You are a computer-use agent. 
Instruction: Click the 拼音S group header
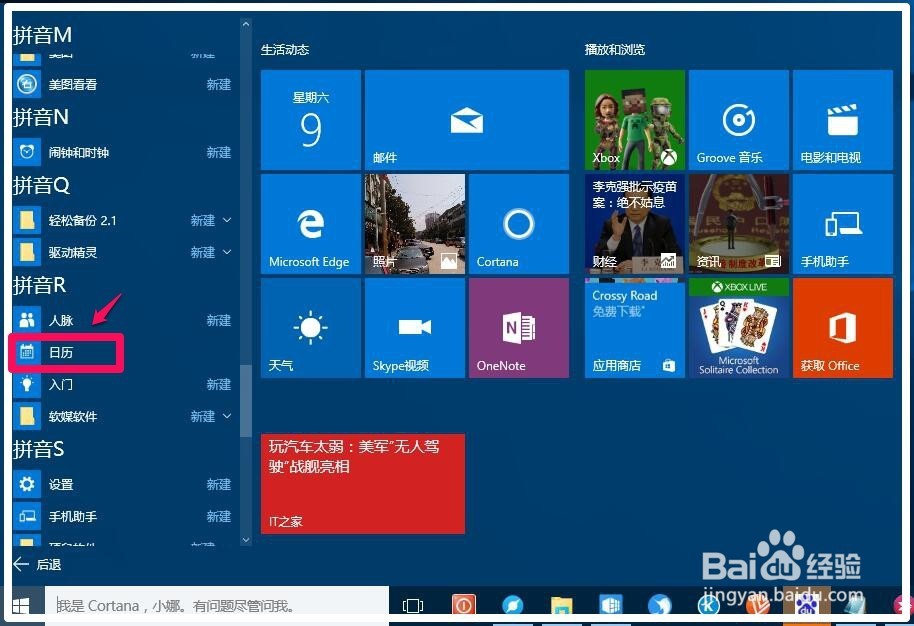click(x=38, y=449)
